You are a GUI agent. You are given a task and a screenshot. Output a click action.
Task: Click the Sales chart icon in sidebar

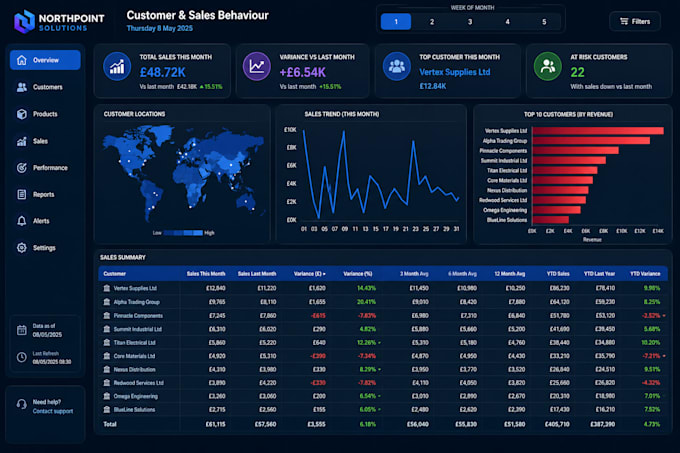coord(22,141)
